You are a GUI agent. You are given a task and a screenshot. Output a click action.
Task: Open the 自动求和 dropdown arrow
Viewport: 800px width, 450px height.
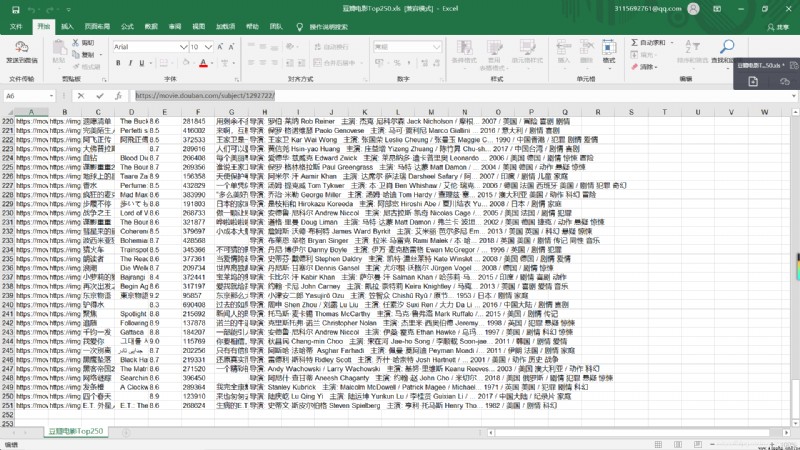pos(672,42)
